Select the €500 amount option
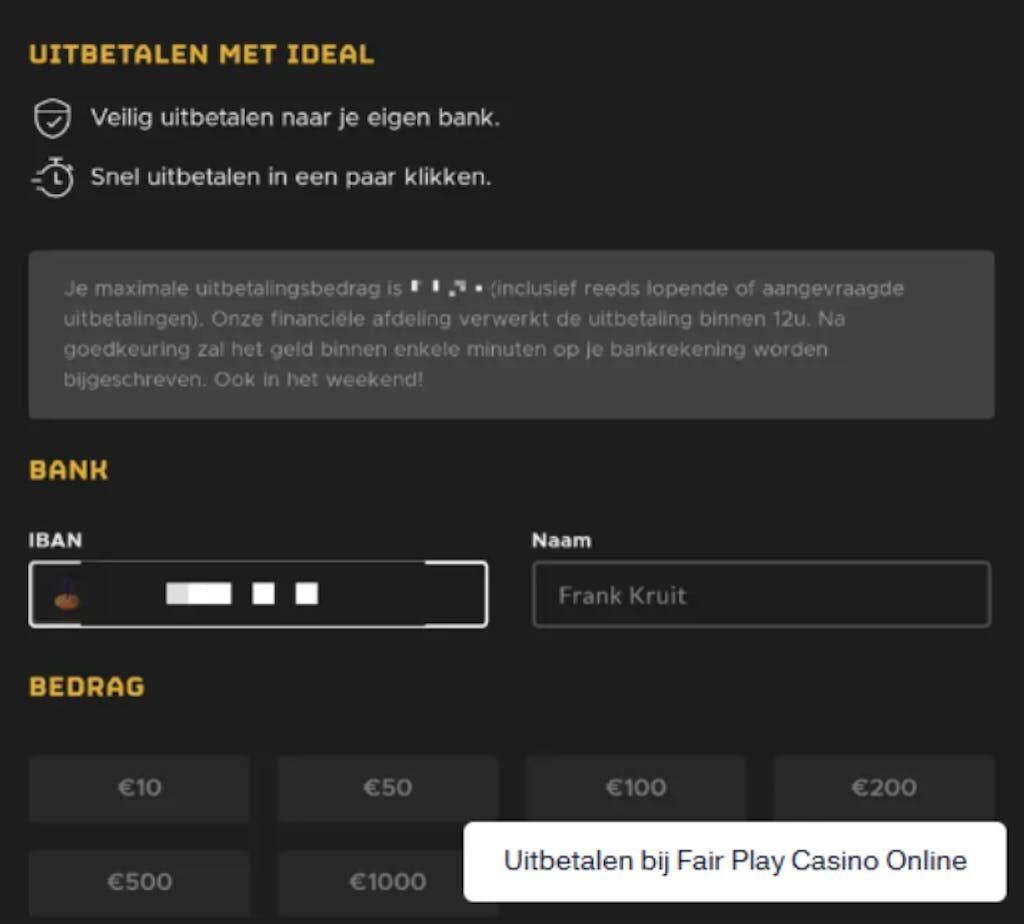Image resolution: width=1024 pixels, height=924 pixels. (x=139, y=881)
